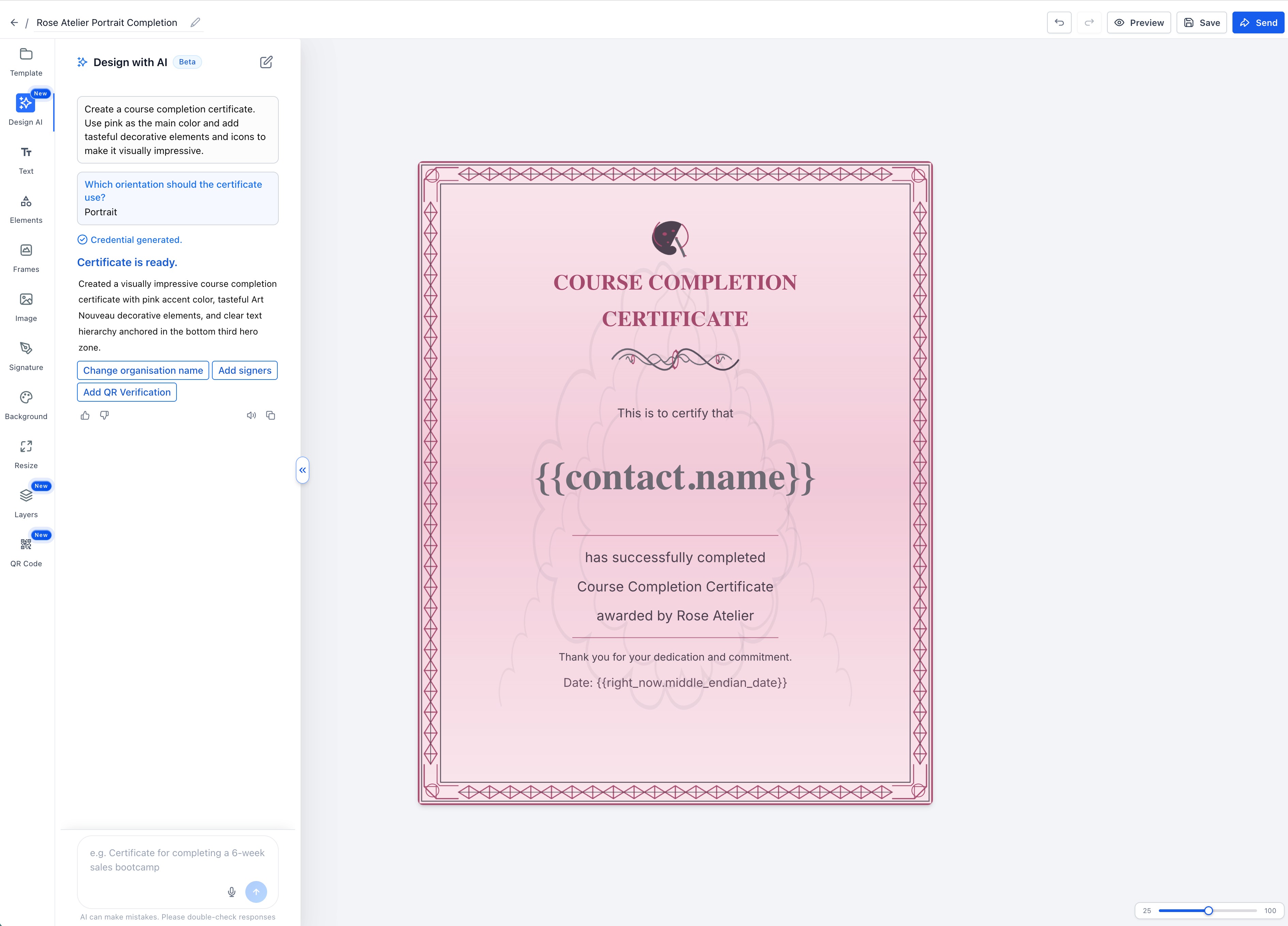Image resolution: width=1288 pixels, height=926 pixels.
Task: Click the Design with AI sparkle icon
Action: 82,62
